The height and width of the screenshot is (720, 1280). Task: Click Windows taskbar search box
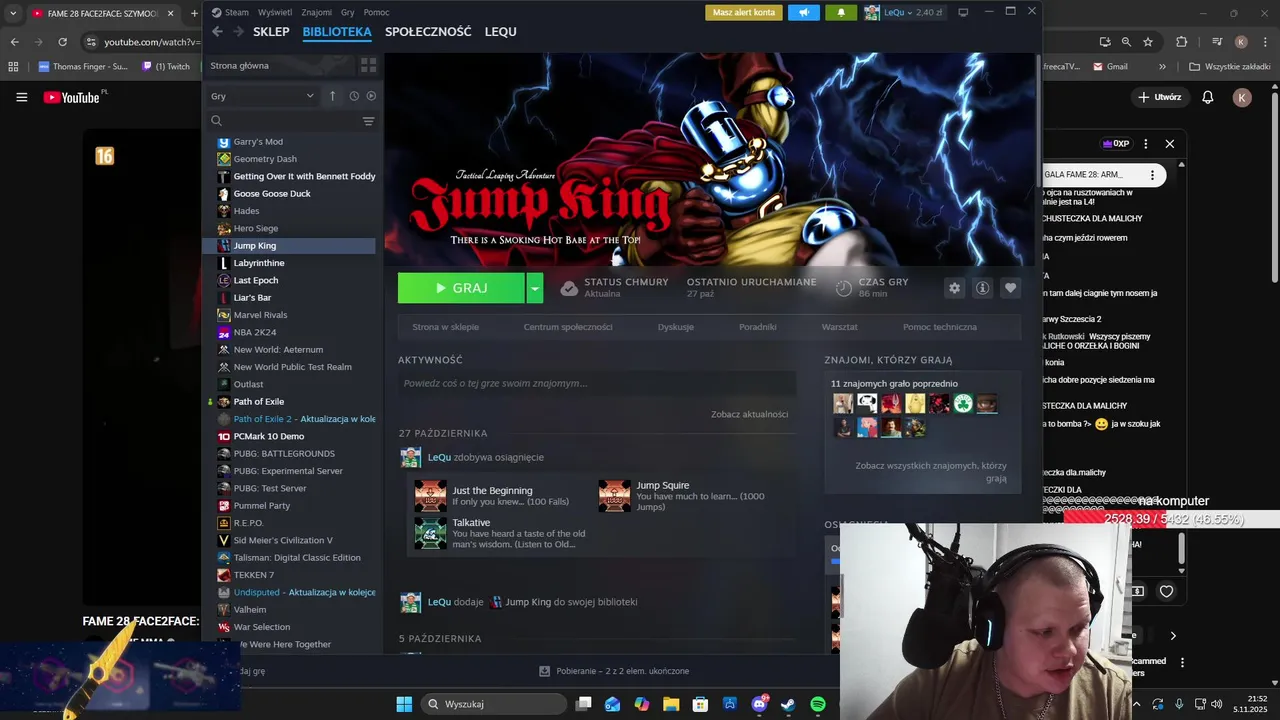tap(494, 704)
